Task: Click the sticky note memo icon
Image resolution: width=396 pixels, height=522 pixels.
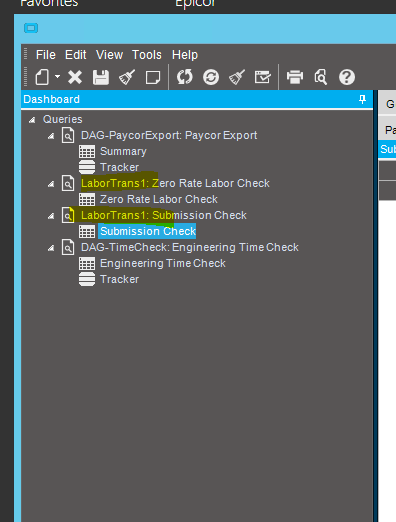Action: pos(153,77)
